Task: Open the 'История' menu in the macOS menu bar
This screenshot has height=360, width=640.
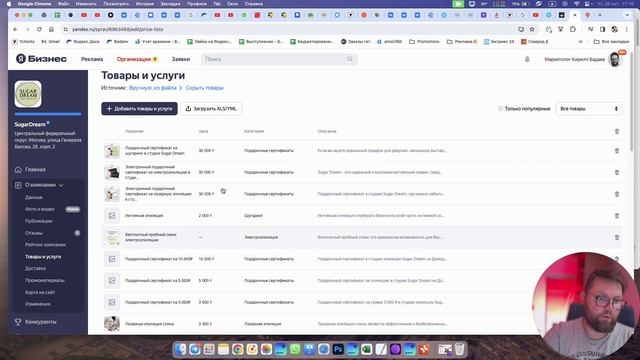Action: [x=144, y=4]
